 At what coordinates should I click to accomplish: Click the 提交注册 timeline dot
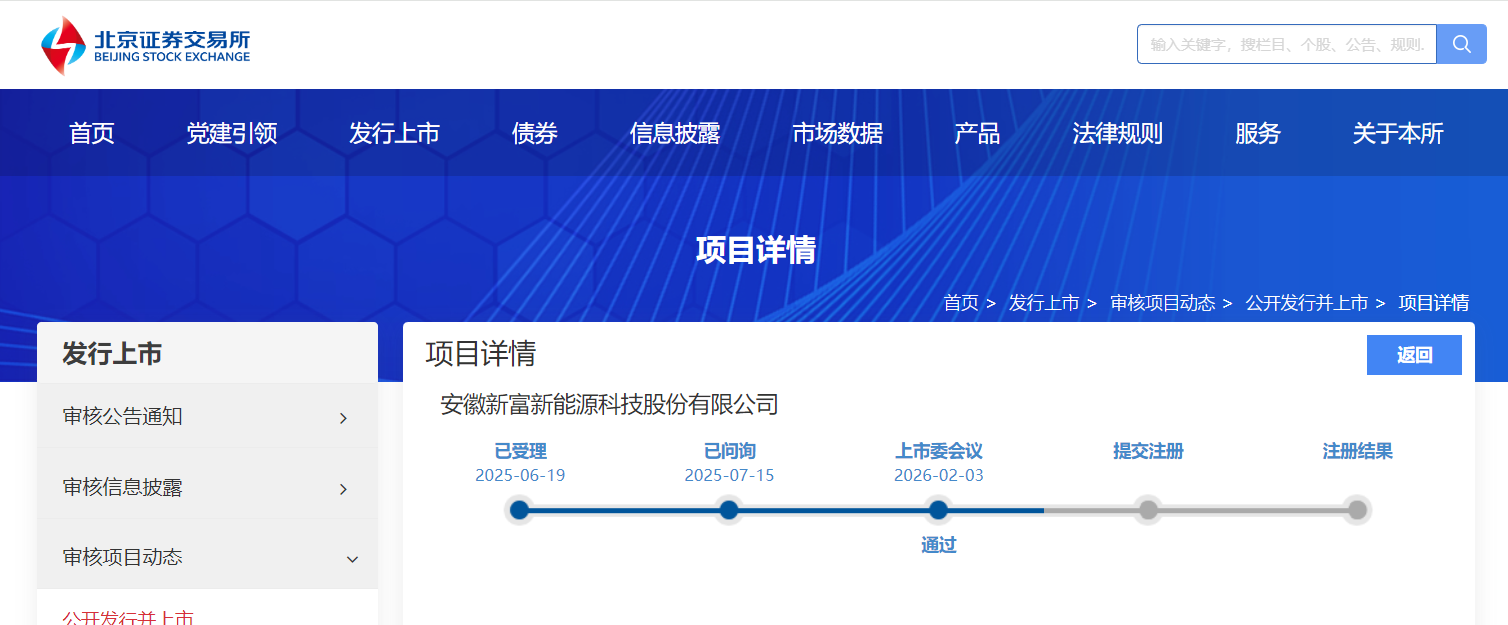[x=1148, y=510]
